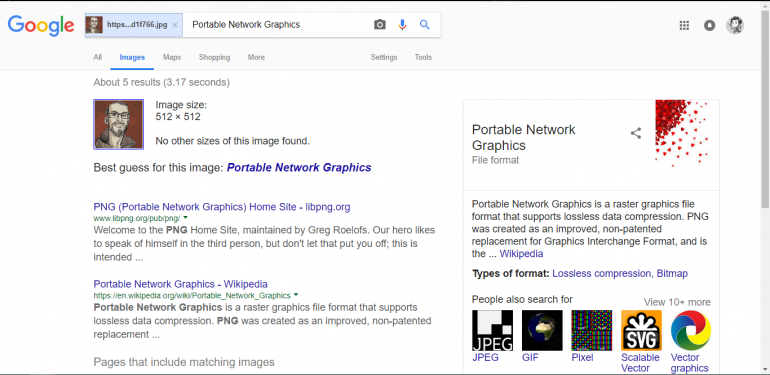Open search by image camera icon
This screenshot has width=770, height=375.
click(x=380, y=25)
